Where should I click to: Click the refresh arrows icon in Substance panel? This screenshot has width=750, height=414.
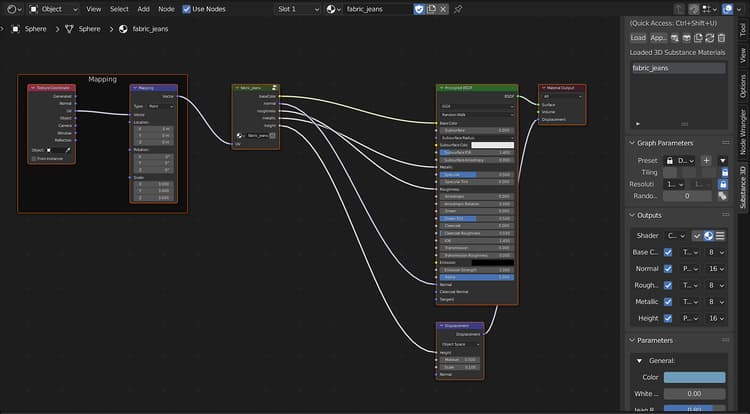710,38
